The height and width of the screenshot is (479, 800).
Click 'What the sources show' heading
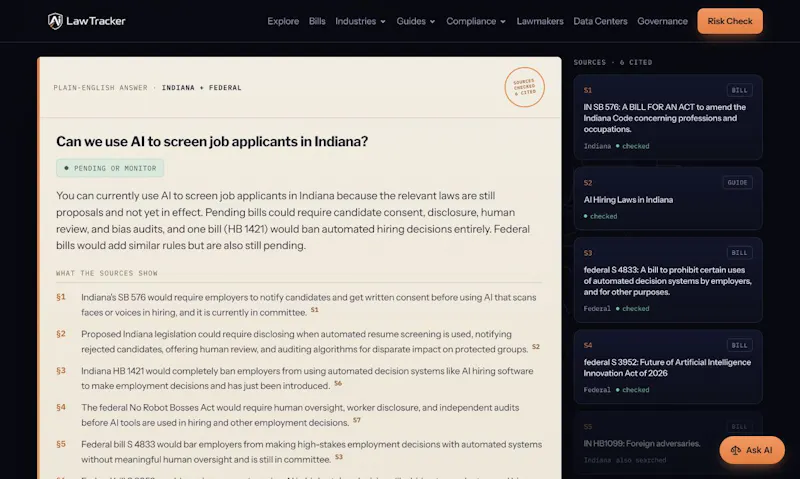click(107, 273)
